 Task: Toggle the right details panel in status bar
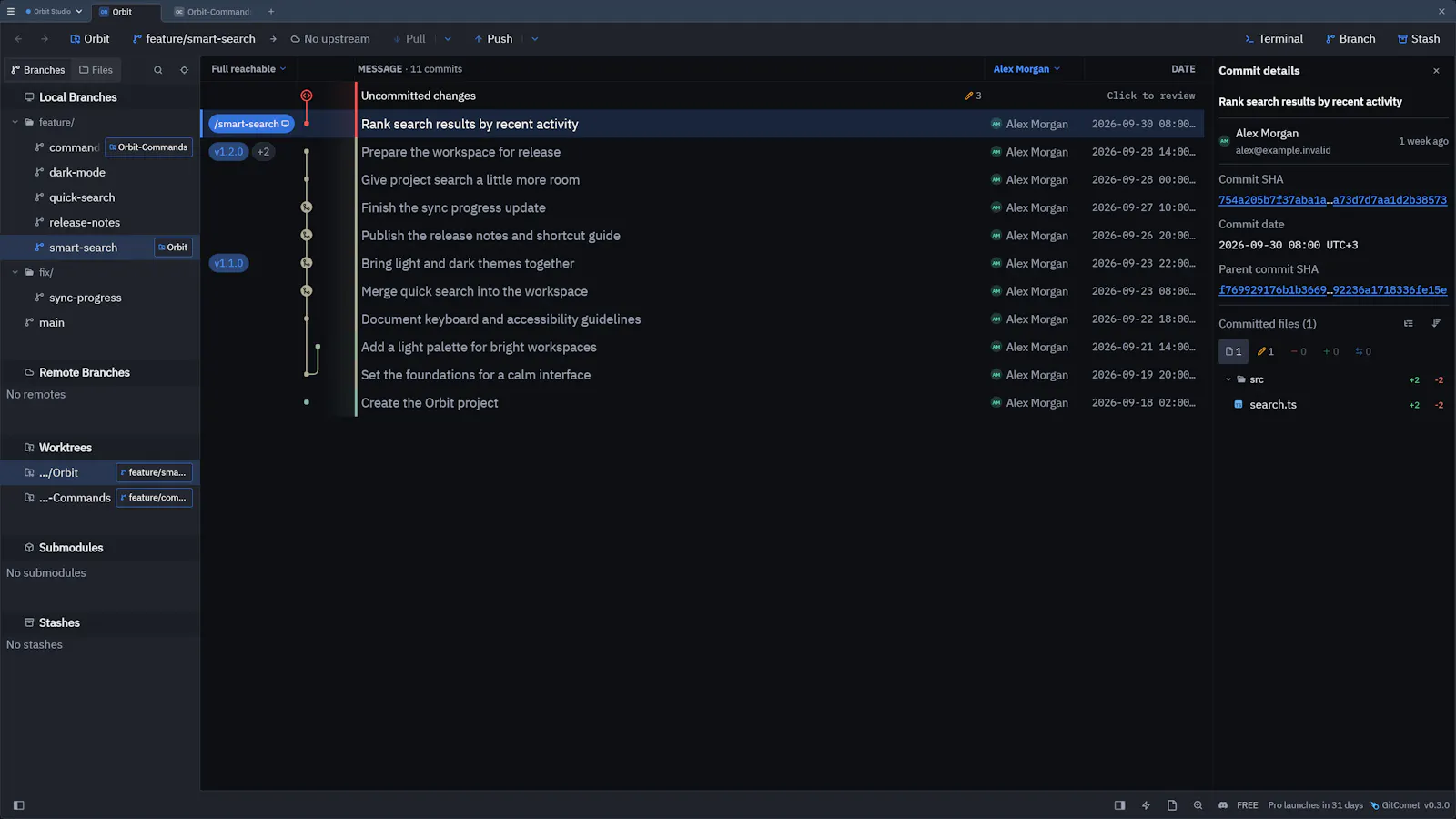pyautogui.click(x=1119, y=805)
